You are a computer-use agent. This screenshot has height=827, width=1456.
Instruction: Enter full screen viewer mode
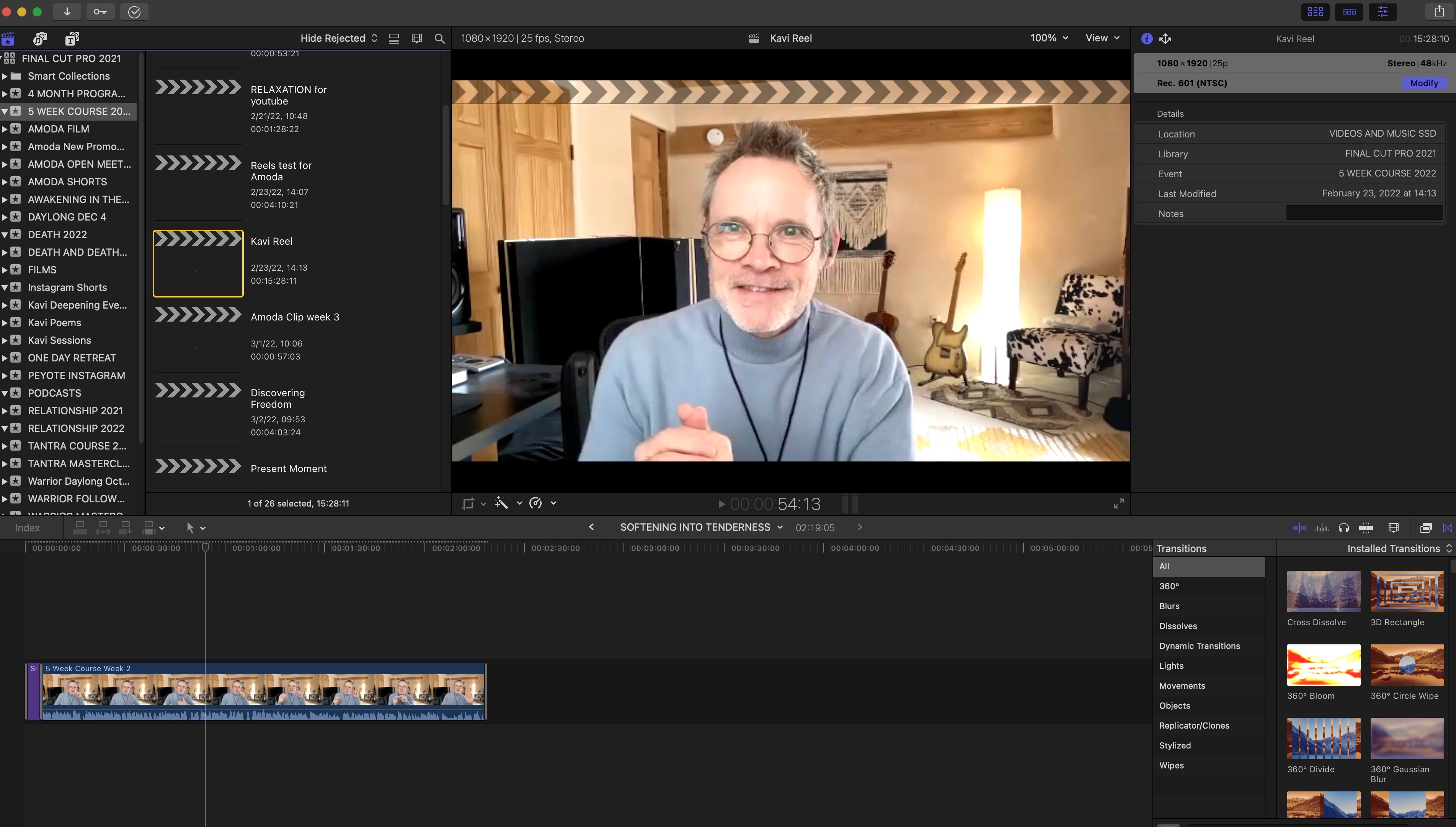pos(1118,503)
